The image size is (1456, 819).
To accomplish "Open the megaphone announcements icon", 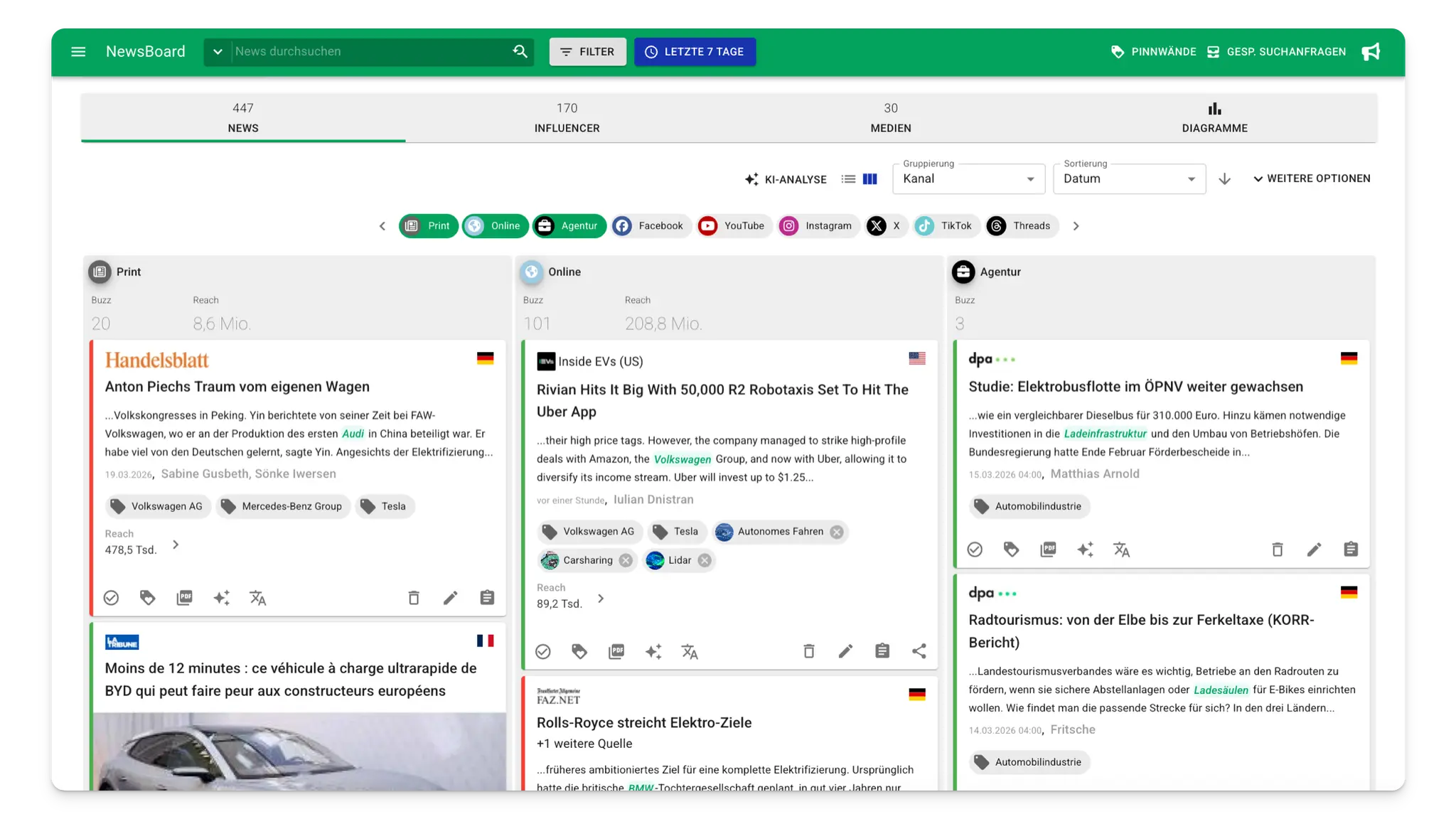I will coord(1371,51).
